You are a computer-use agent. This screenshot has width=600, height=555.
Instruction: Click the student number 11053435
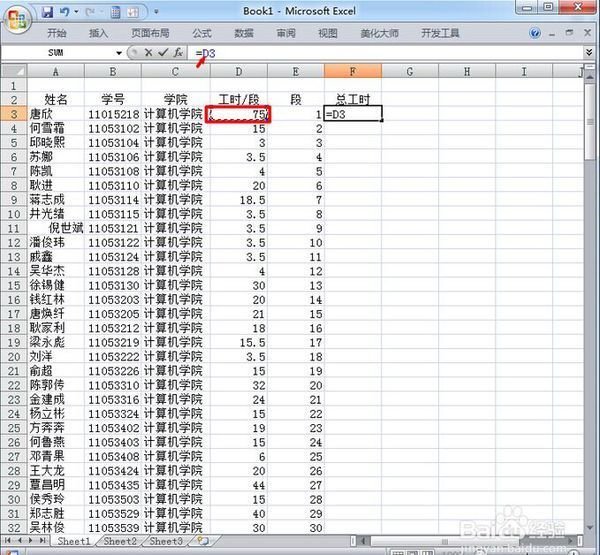113,485
